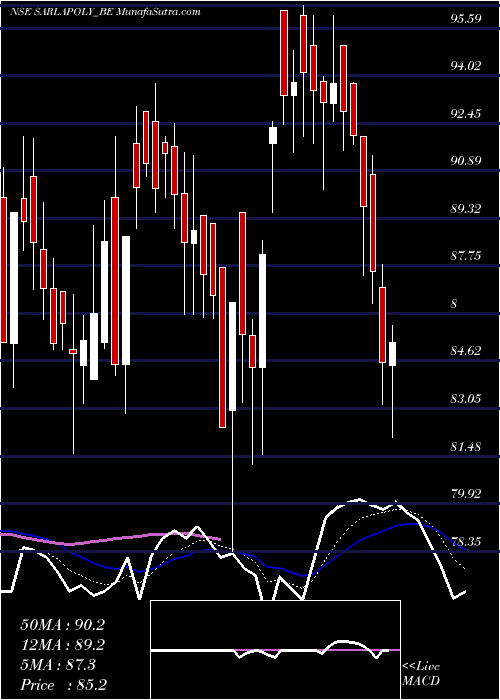
Task: Click the tallest red candle near 95.59
Action: (x=284, y=53)
